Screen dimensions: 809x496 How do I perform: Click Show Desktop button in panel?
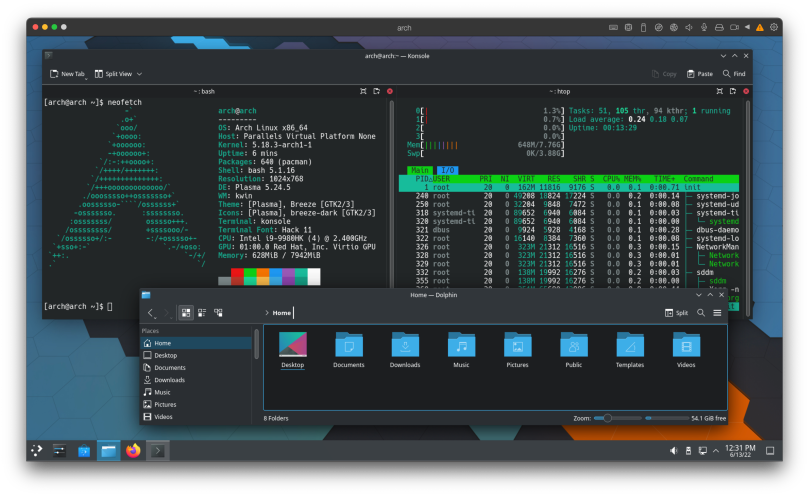pos(770,451)
